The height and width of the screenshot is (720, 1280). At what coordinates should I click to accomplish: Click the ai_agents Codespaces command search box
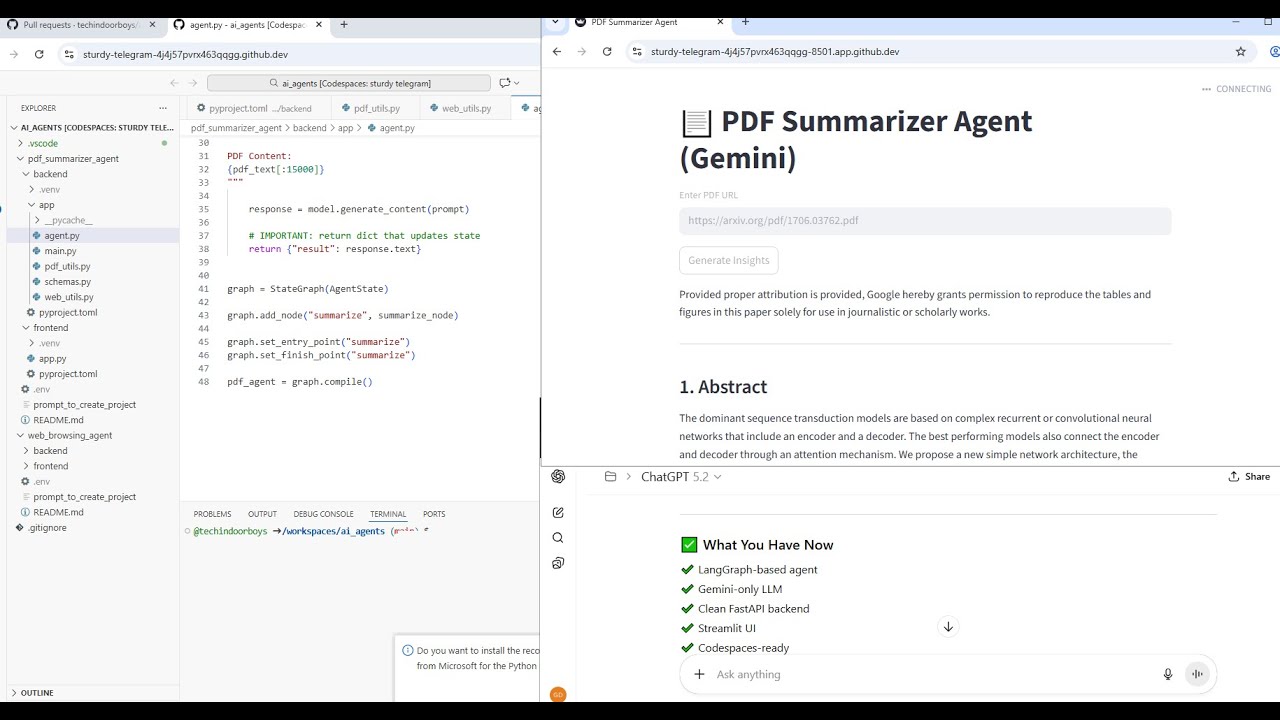349,83
